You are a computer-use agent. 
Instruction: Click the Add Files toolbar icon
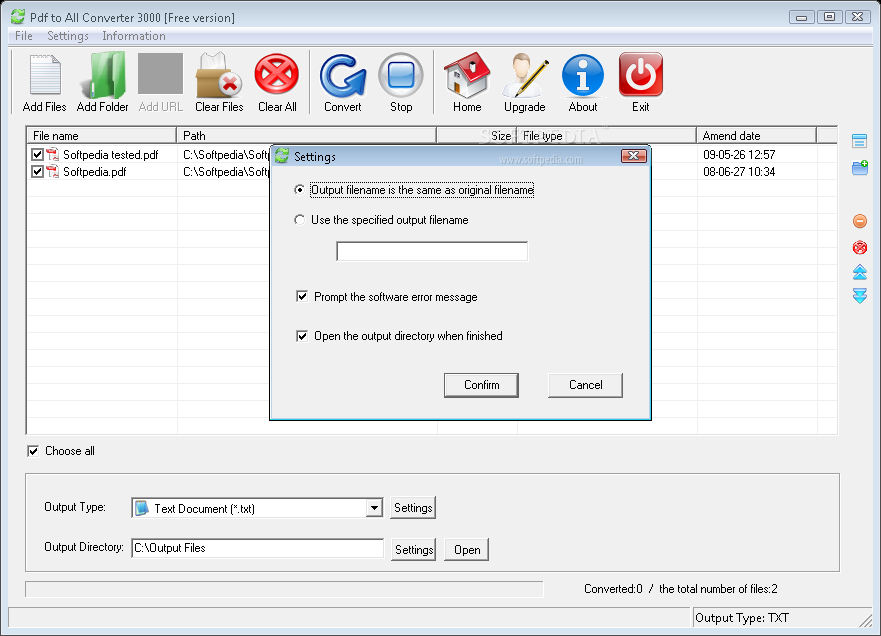click(44, 75)
